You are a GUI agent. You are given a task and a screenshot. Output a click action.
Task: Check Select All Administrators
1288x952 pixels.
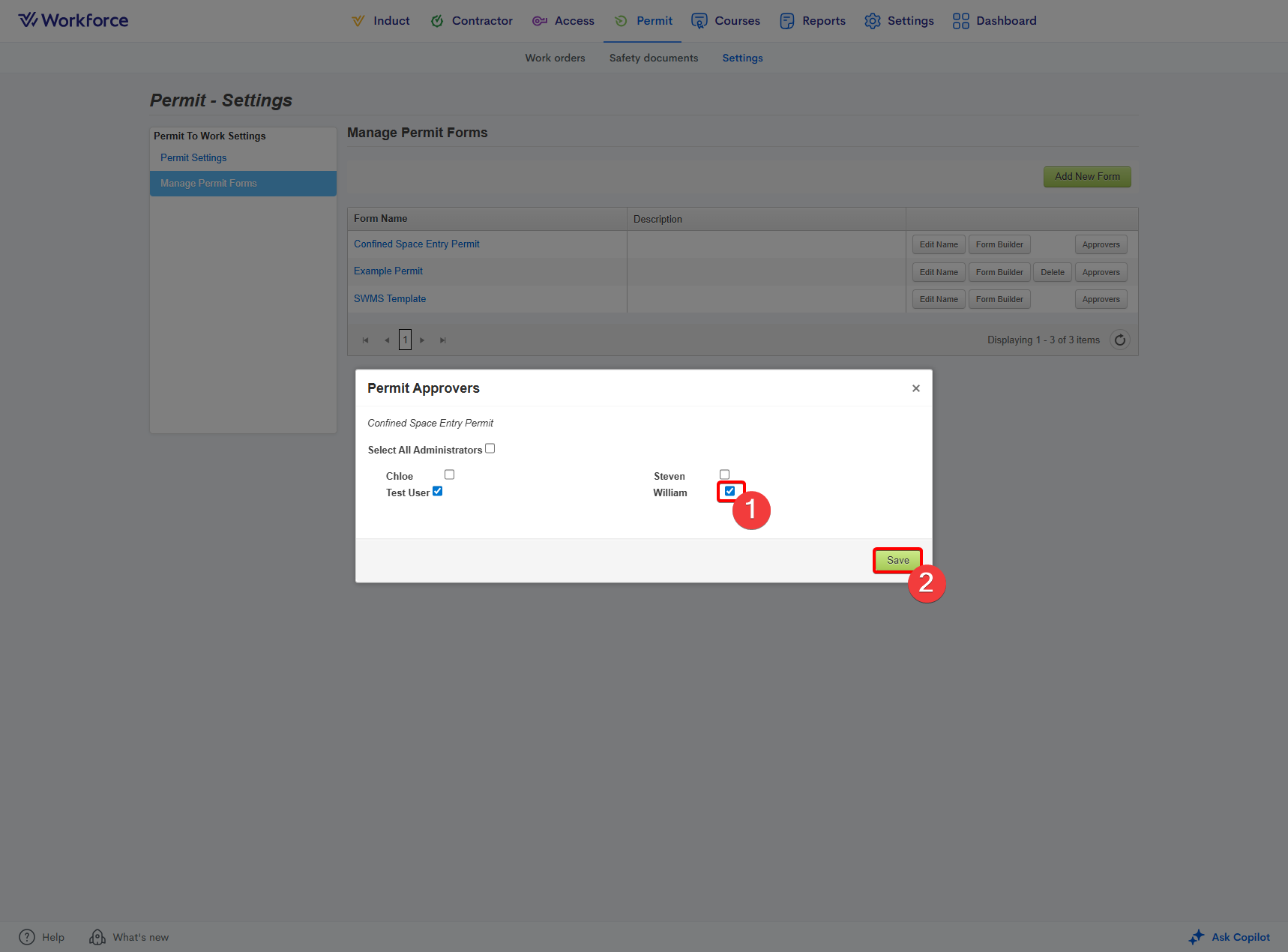tap(490, 449)
